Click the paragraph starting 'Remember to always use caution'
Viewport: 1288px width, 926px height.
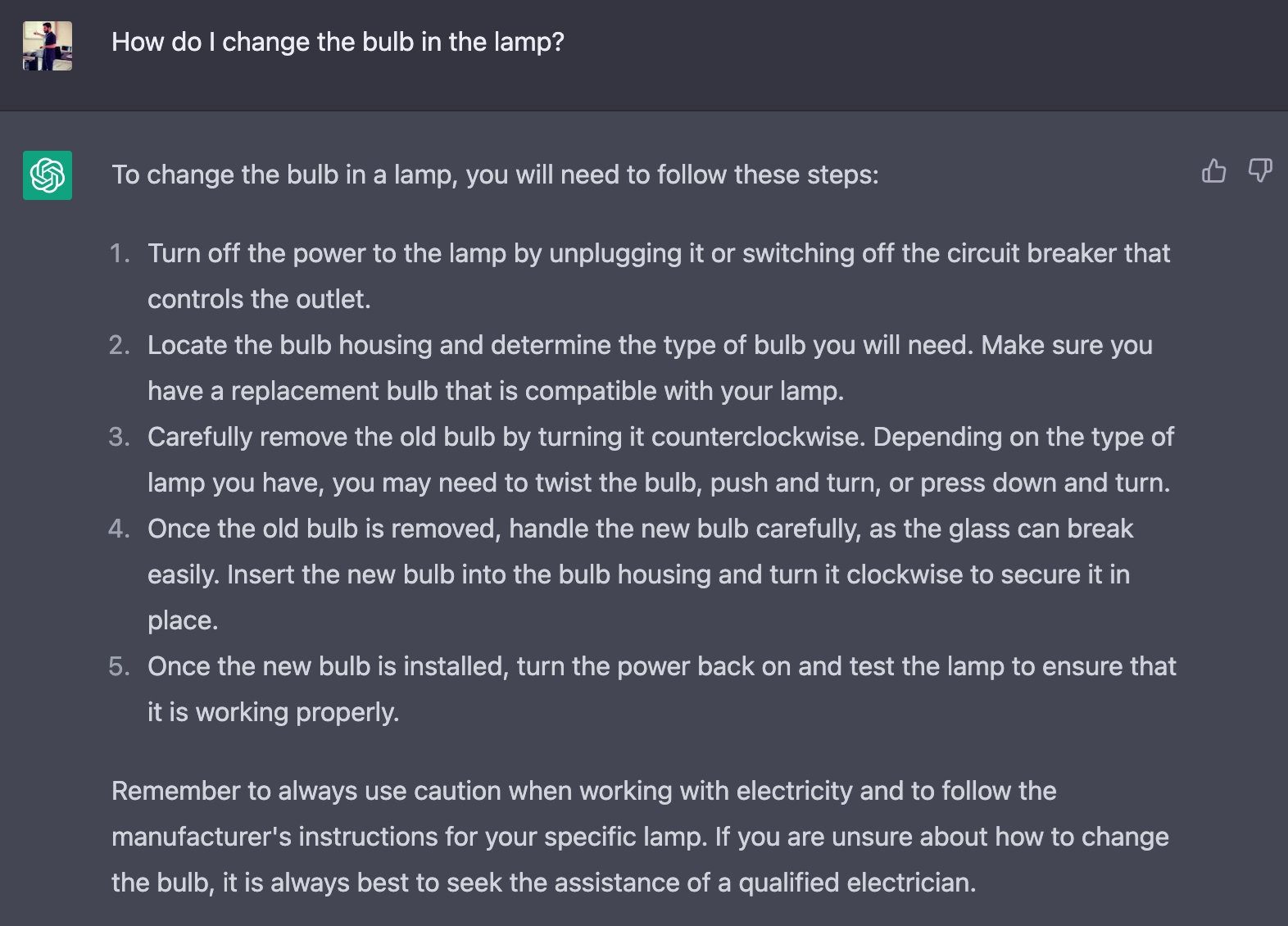tap(640, 837)
